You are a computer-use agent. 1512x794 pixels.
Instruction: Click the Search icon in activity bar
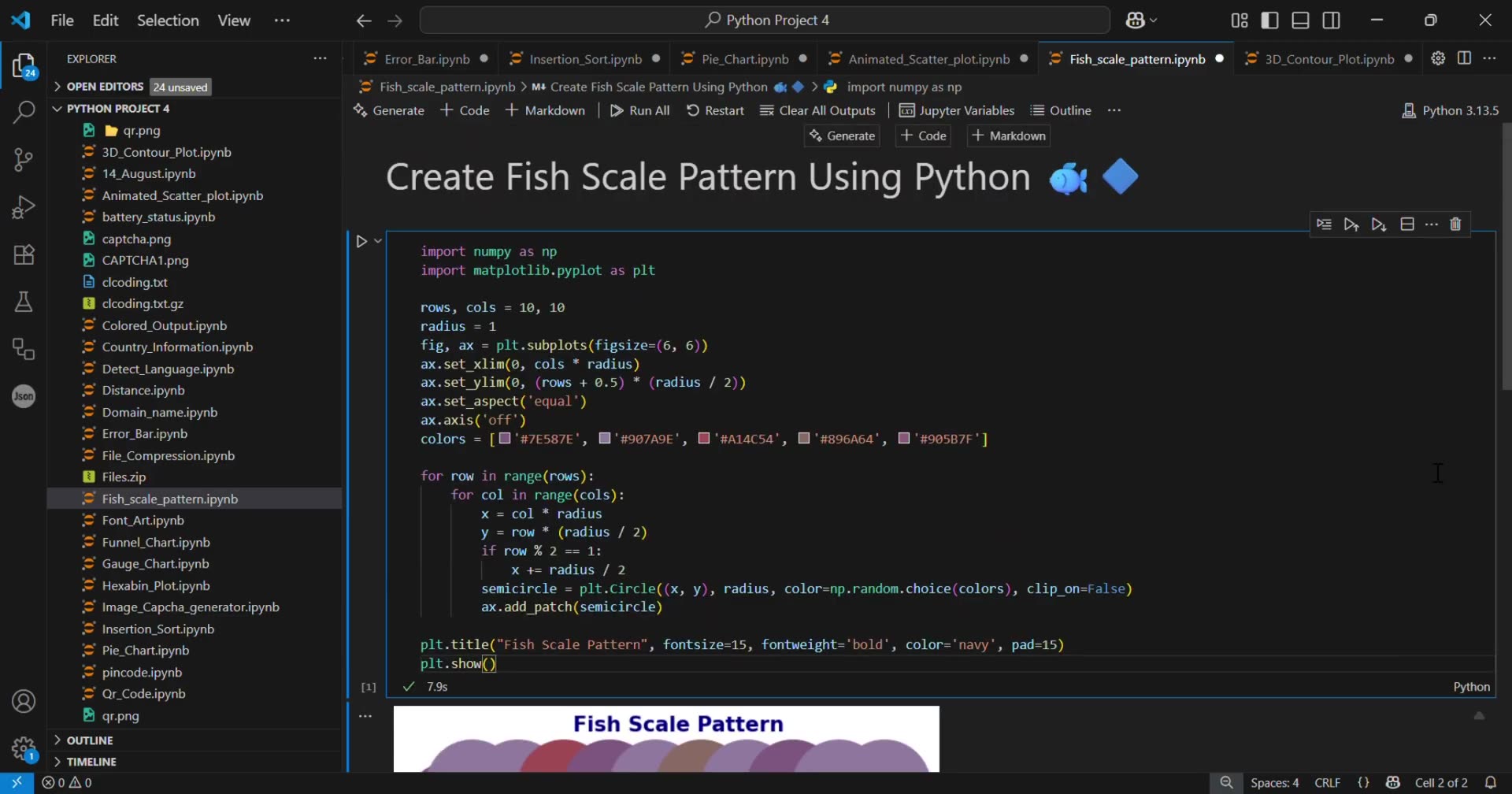point(24,112)
